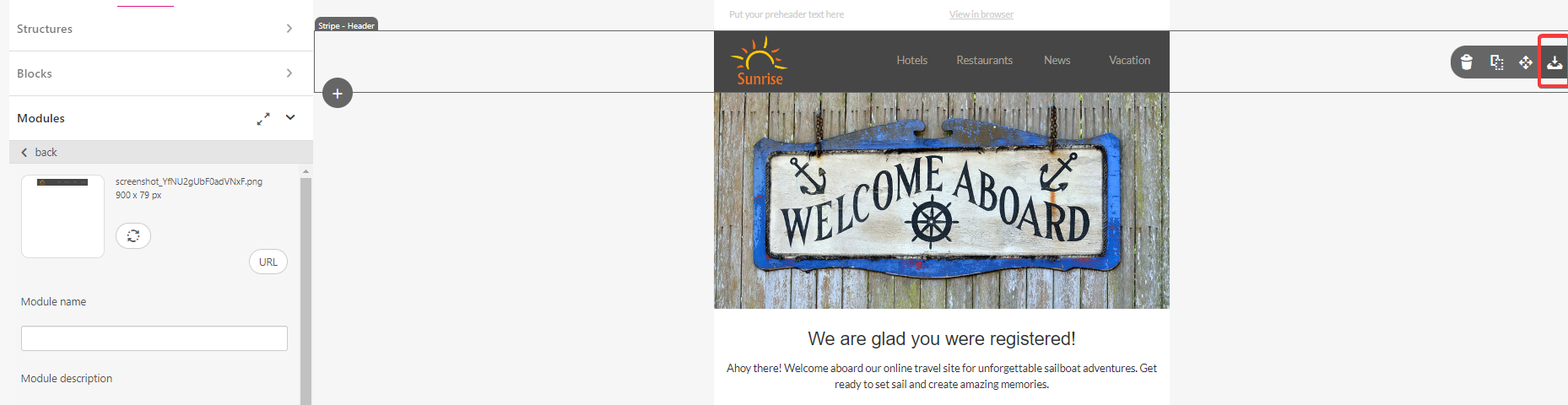Viewport: 1568px width, 405px height.
Task: Save stripe as module download icon
Action: pyautogui.click(x=1554, y=62)
